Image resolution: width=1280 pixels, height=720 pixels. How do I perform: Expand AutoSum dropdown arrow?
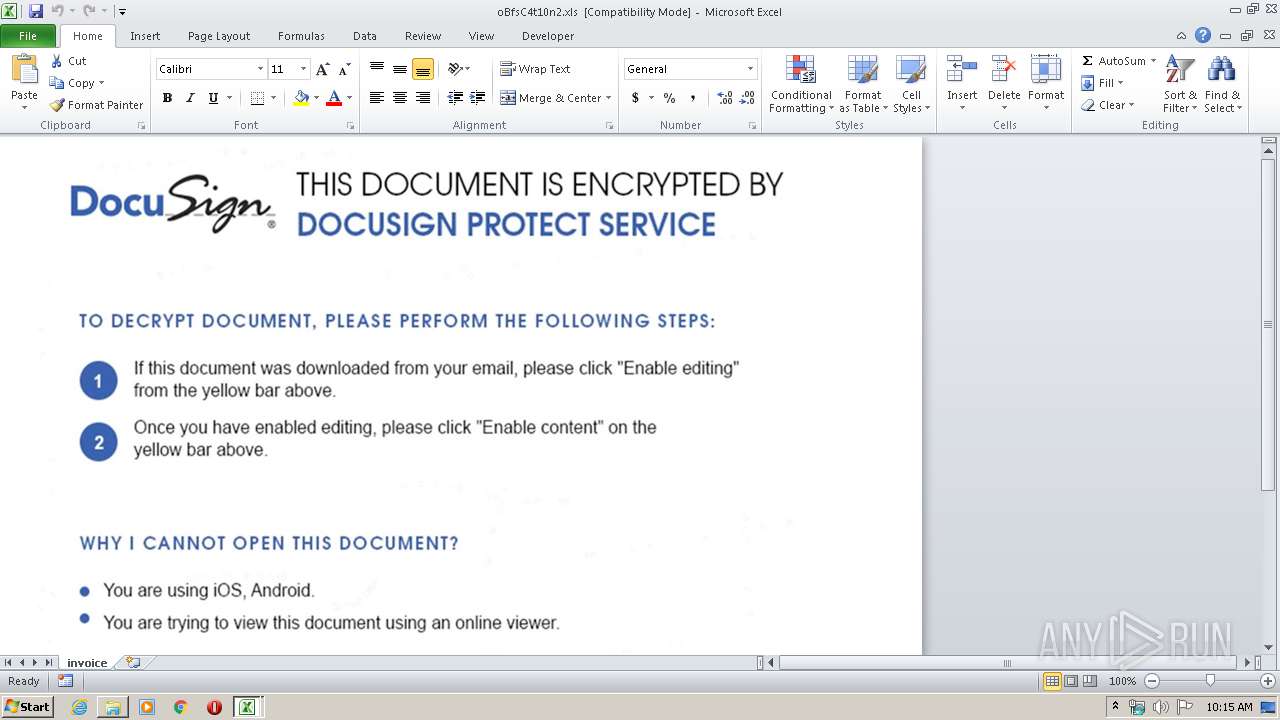(1153, 61)
